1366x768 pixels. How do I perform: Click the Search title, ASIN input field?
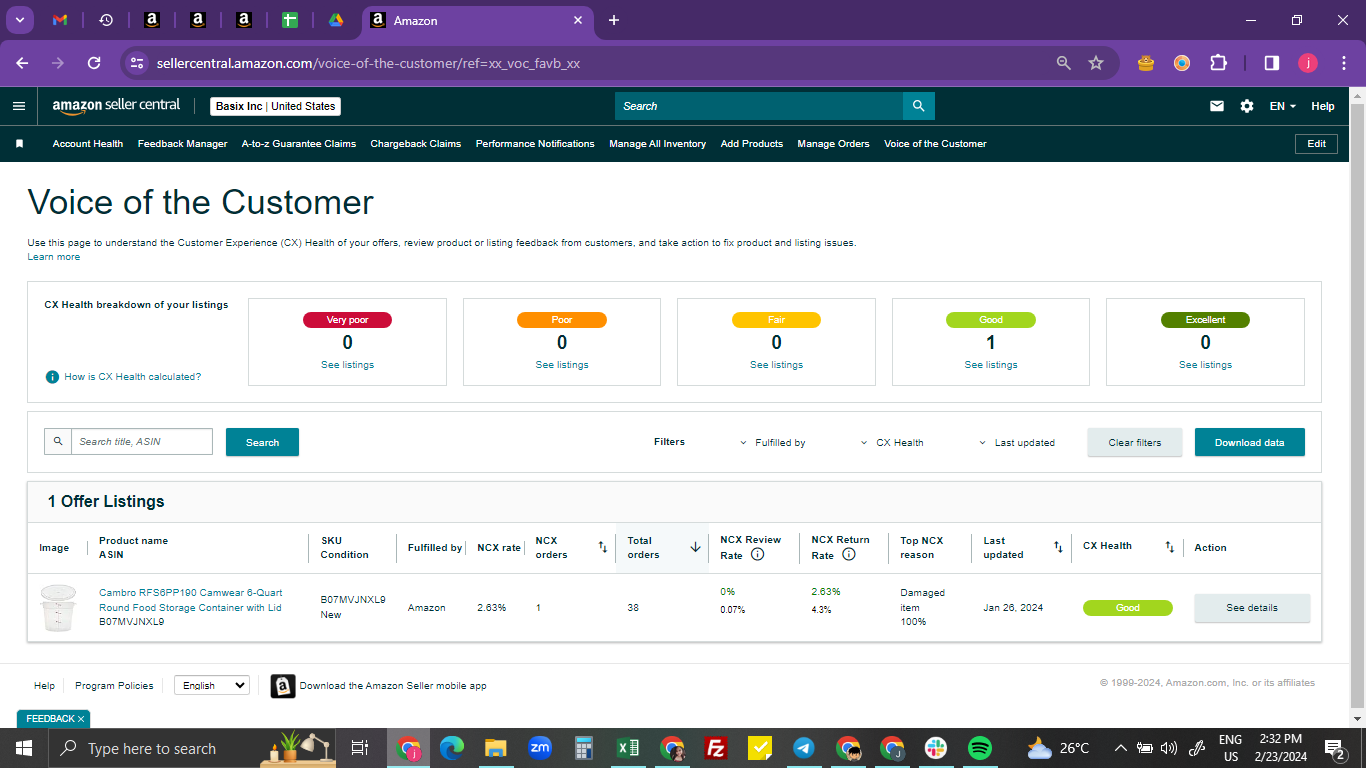click(x=142, y=442)
